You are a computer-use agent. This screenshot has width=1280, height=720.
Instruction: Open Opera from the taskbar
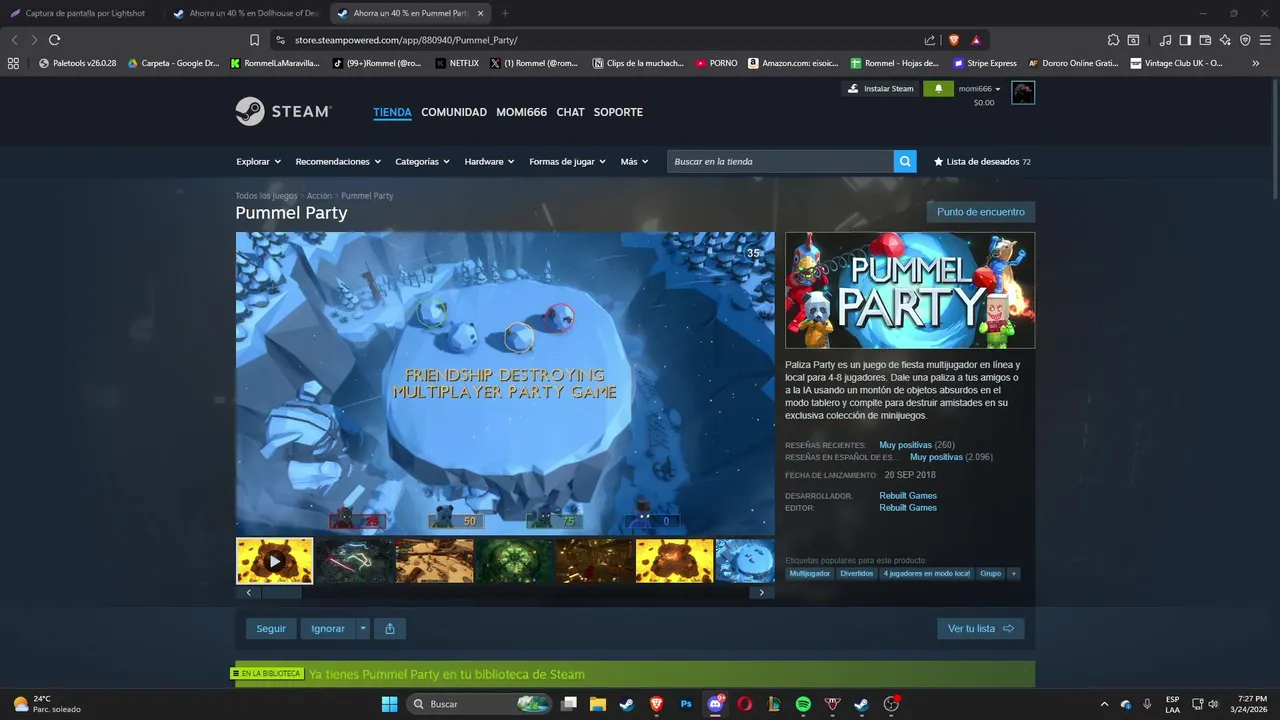(745, 704)
